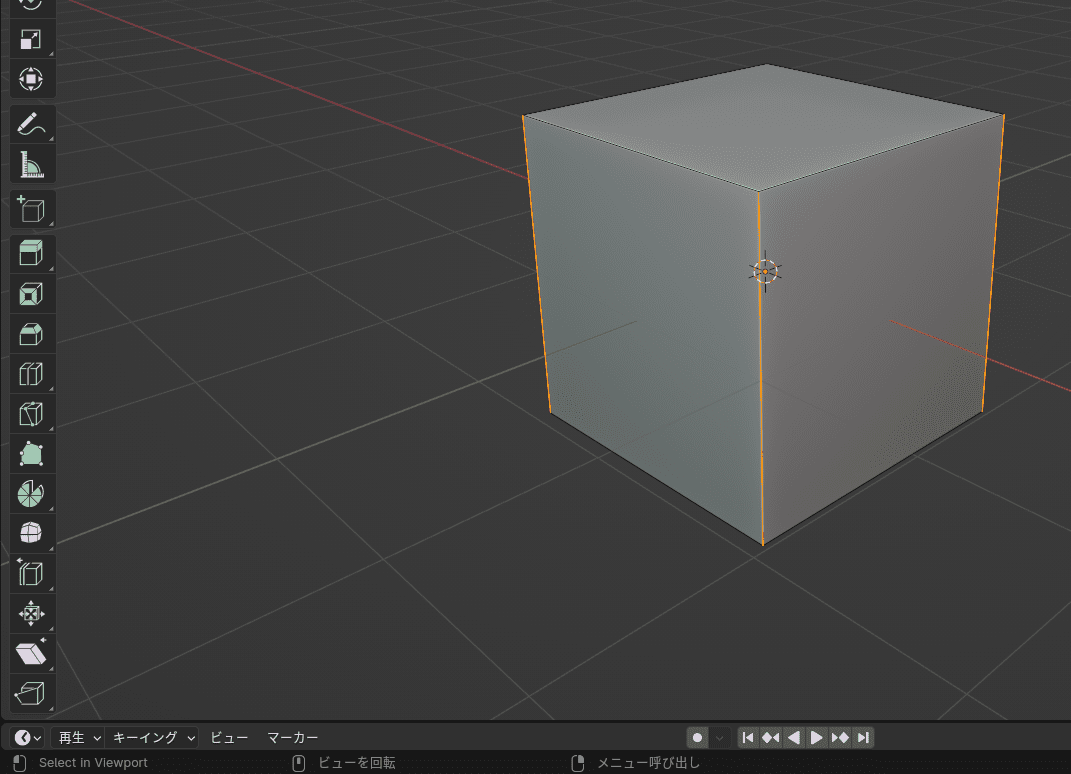Open the timeline editor type dropdown
Image resolution: width=1071 pixels, height=774 pixels.
tap(28, 737)
